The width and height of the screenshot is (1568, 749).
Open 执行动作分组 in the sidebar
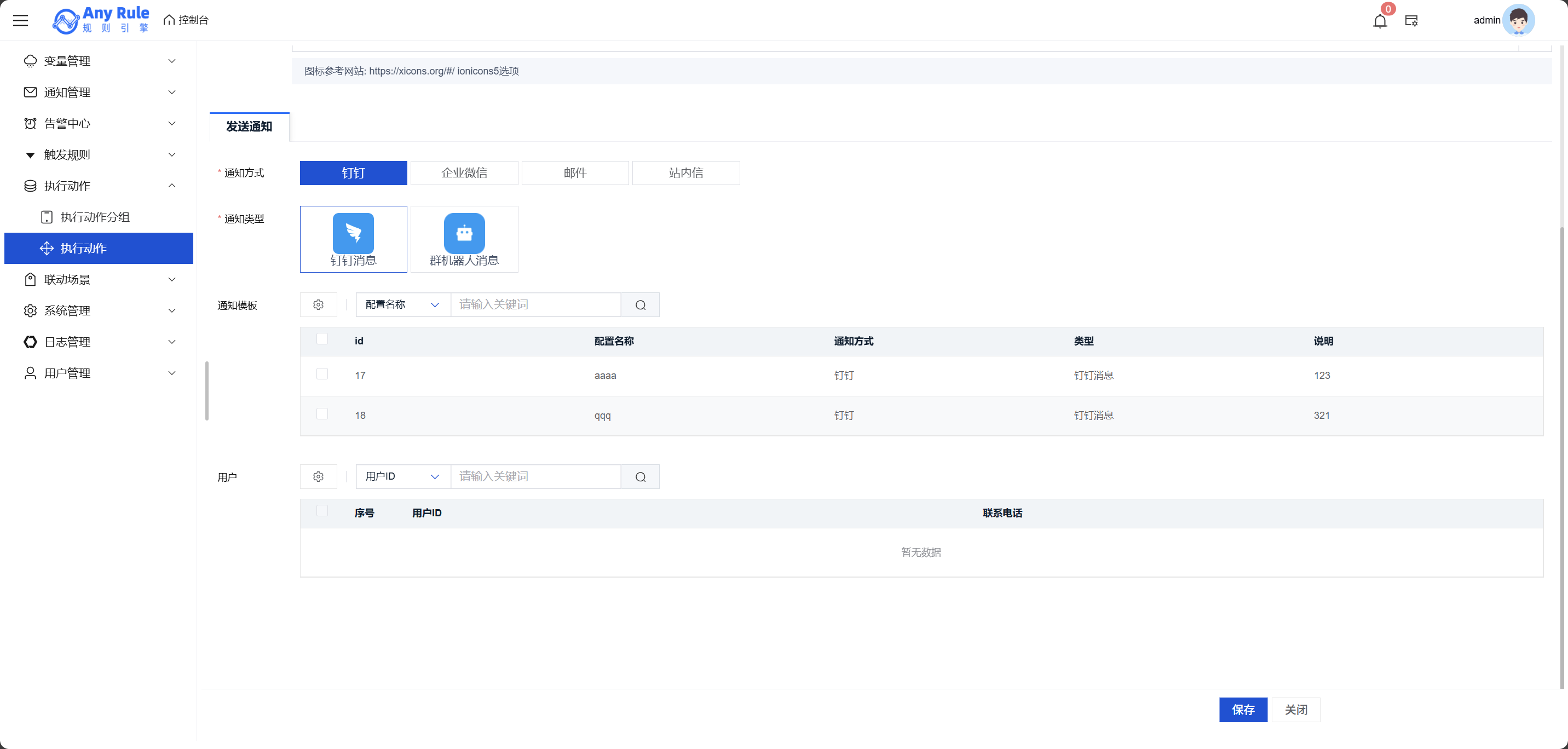pyautogui.click(x=95, y=217)
